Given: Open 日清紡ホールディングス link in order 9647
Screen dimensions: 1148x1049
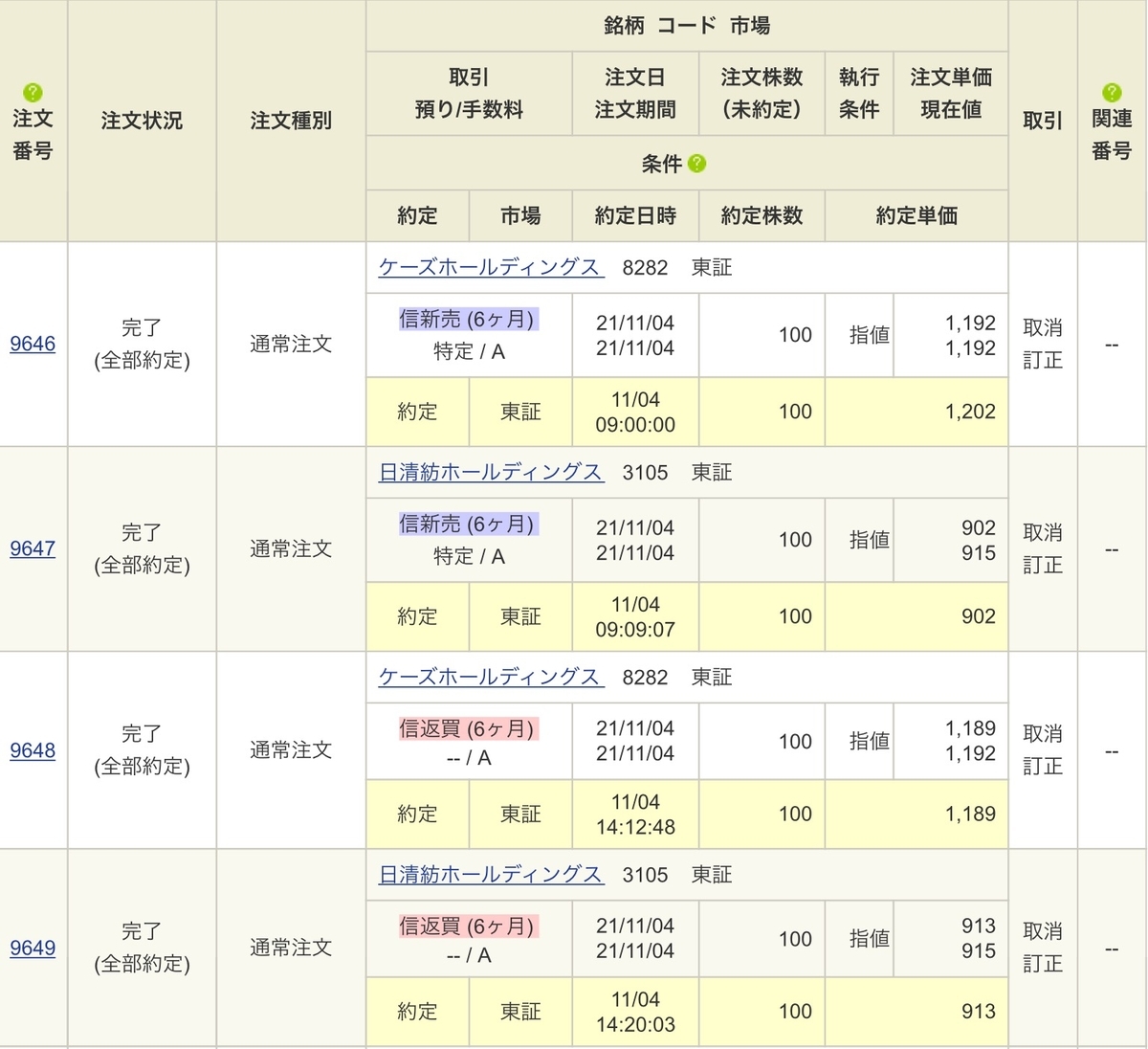Looking at the screenshot, I should point(491,472).
